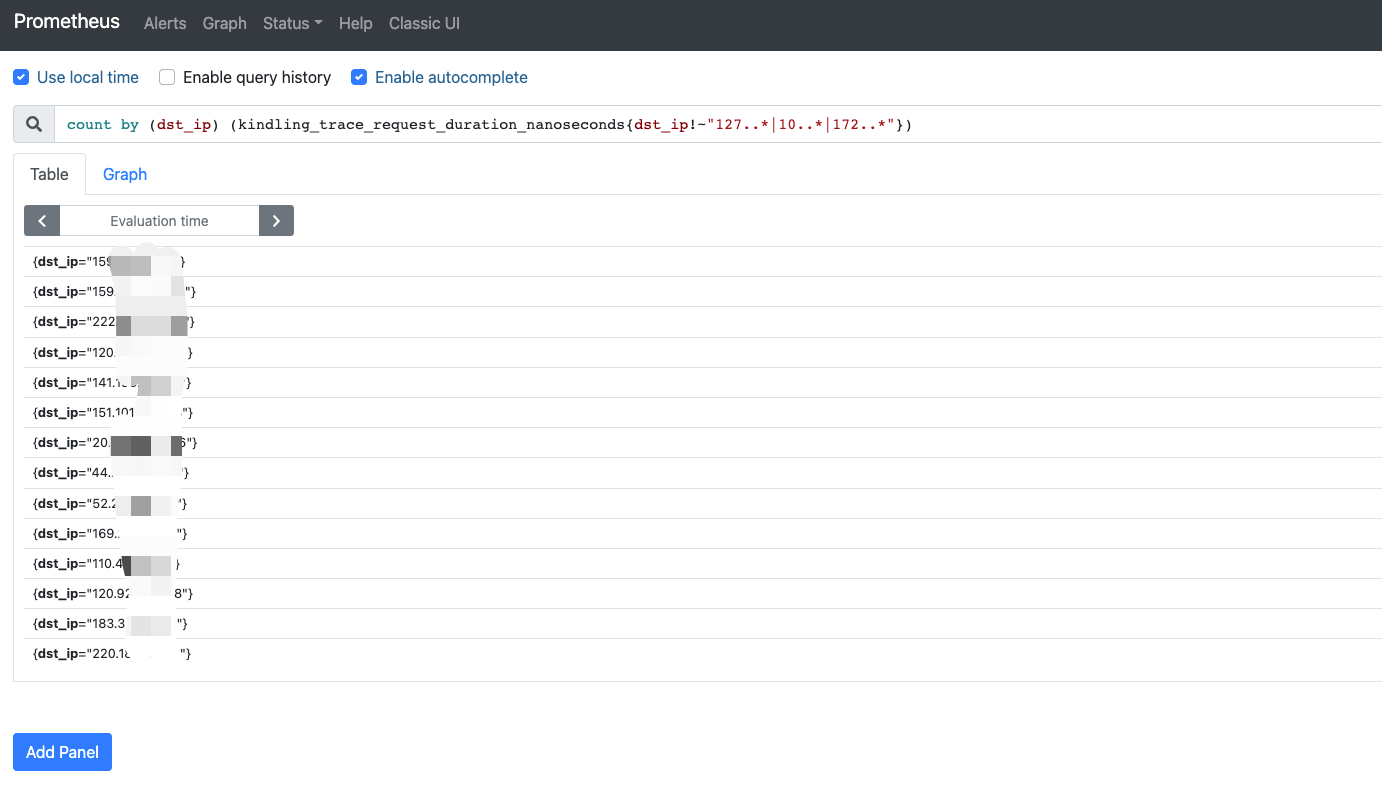Viewport: 1382px width, 792px height.
Task: Click the Prometheus brand link
Action: [x=67, y=22]
